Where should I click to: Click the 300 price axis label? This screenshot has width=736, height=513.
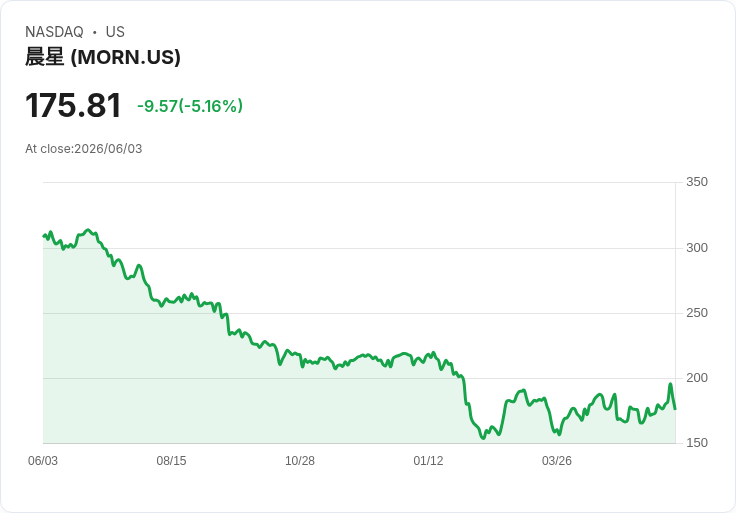(697, 248)
